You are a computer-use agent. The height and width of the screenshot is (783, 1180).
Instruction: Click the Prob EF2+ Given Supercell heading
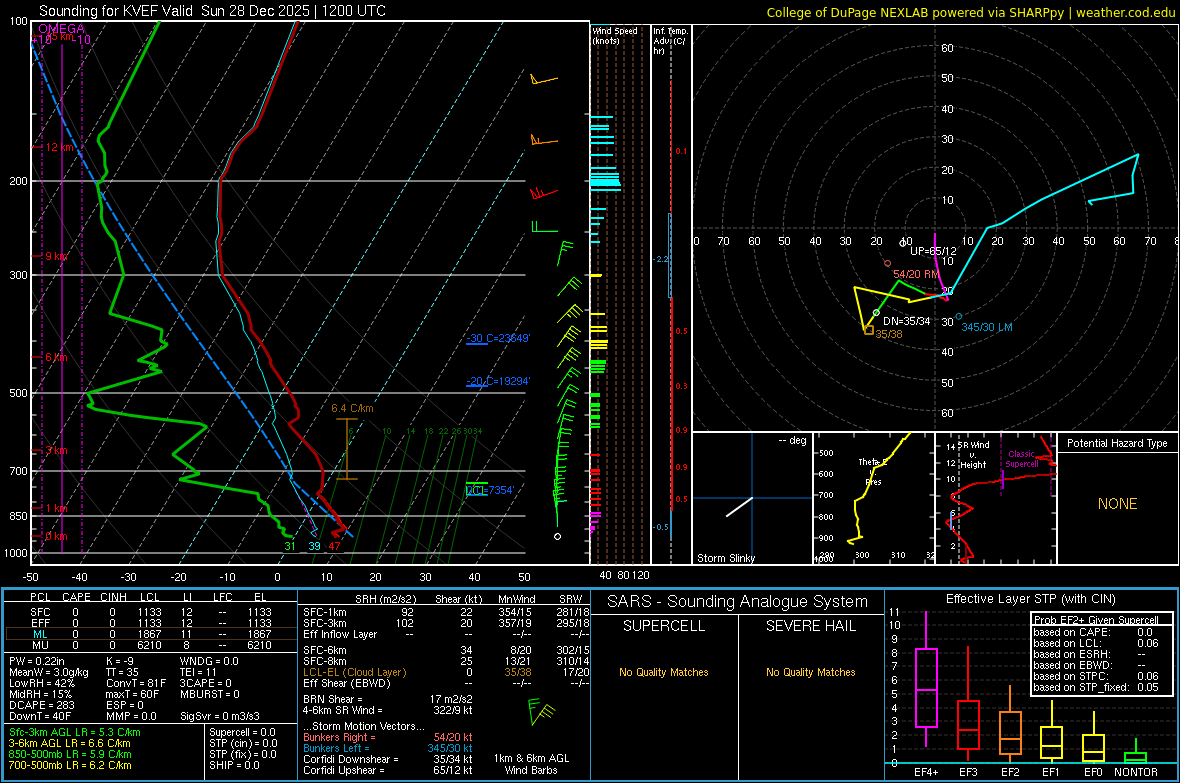pyautogui.click(x=1096, y=620)
